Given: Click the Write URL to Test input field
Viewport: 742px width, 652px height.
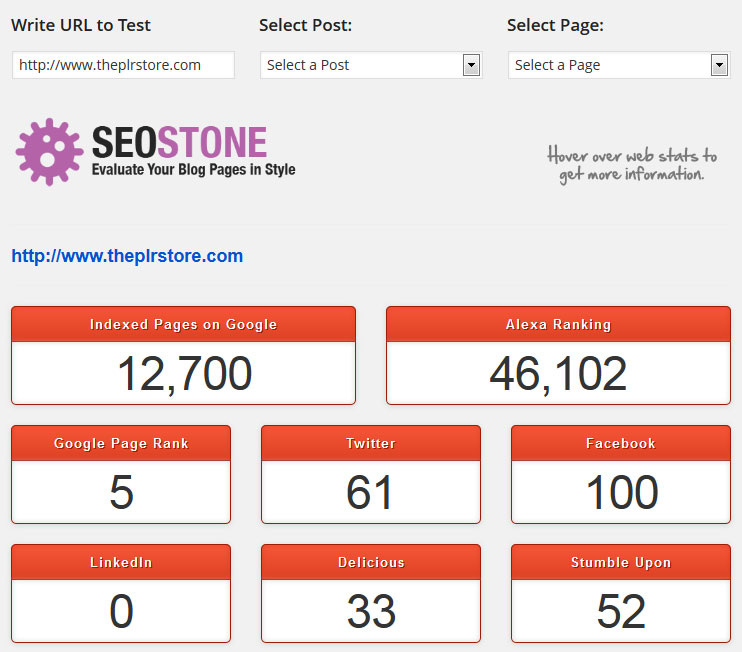Looking at the screenshot, I should tap(124, 65).
